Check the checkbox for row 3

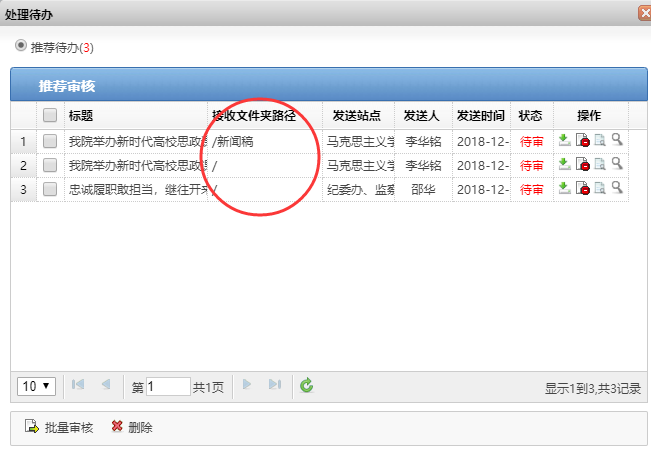[x=50, y=188]
